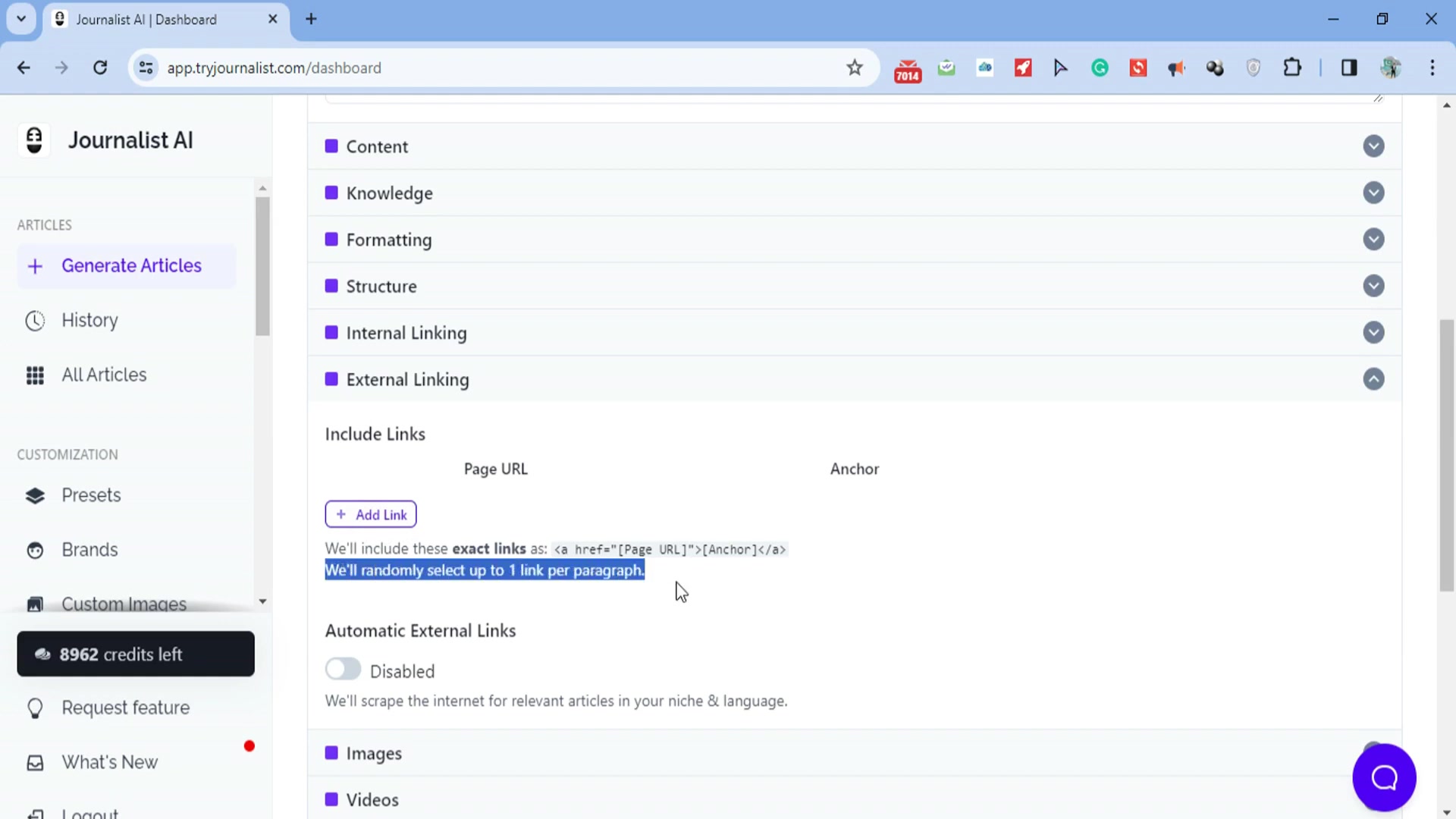Click the textarea resize handle
Viewport: 1456px width, 819px height.
point(1378,98)
